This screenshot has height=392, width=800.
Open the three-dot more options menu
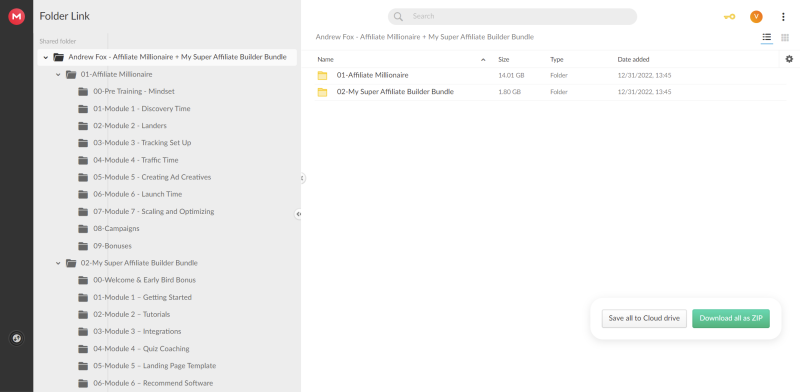[783, 17]
